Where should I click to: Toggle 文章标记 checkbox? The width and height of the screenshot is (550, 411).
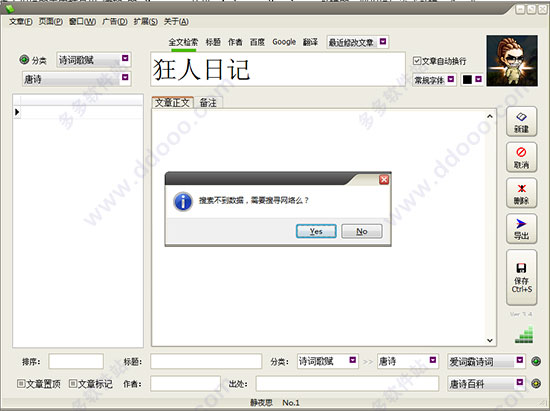click(x=73, y=384)
